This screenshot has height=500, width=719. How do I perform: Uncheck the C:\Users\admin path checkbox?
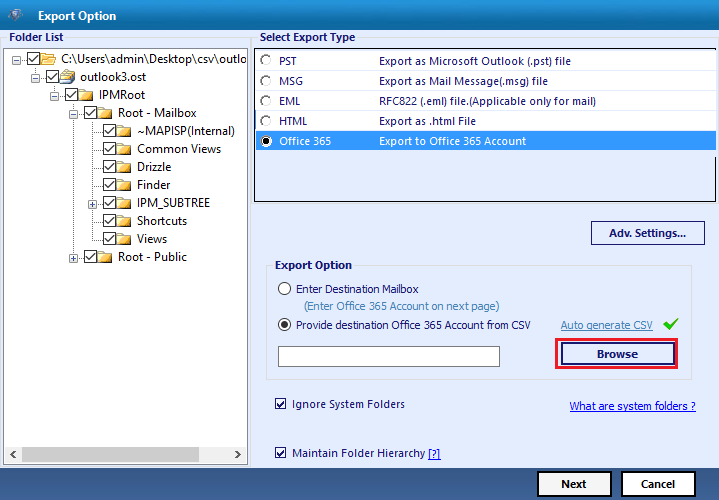33,59
